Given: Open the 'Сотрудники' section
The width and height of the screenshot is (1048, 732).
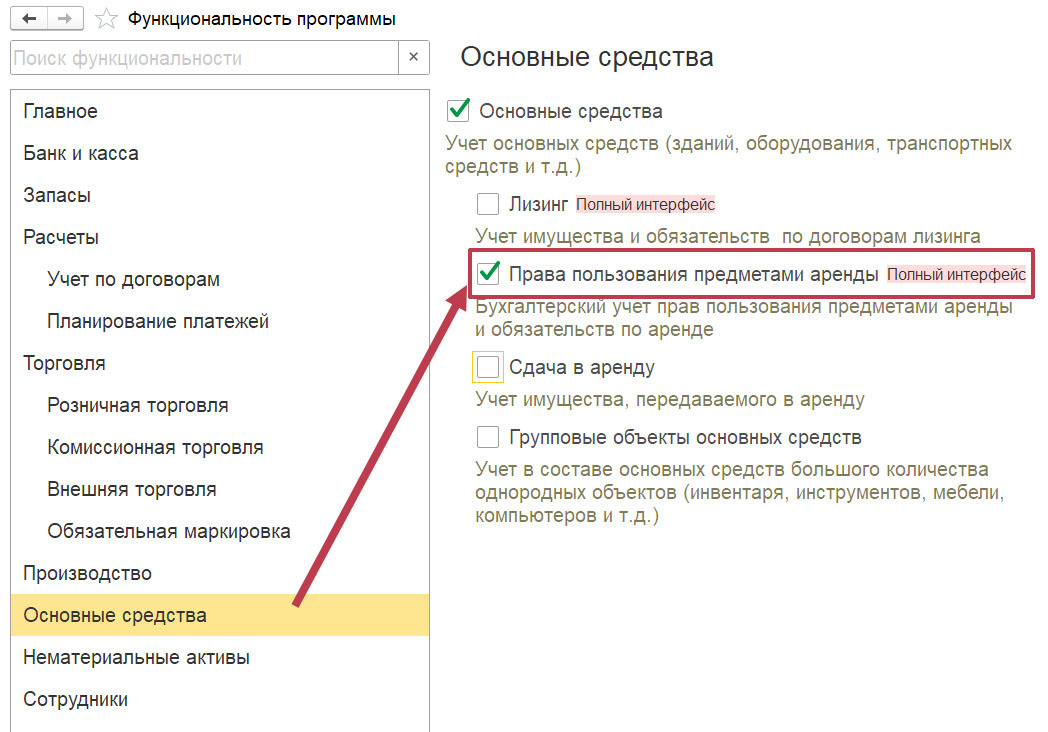Looking at the screenshot, I should [220, 699].
